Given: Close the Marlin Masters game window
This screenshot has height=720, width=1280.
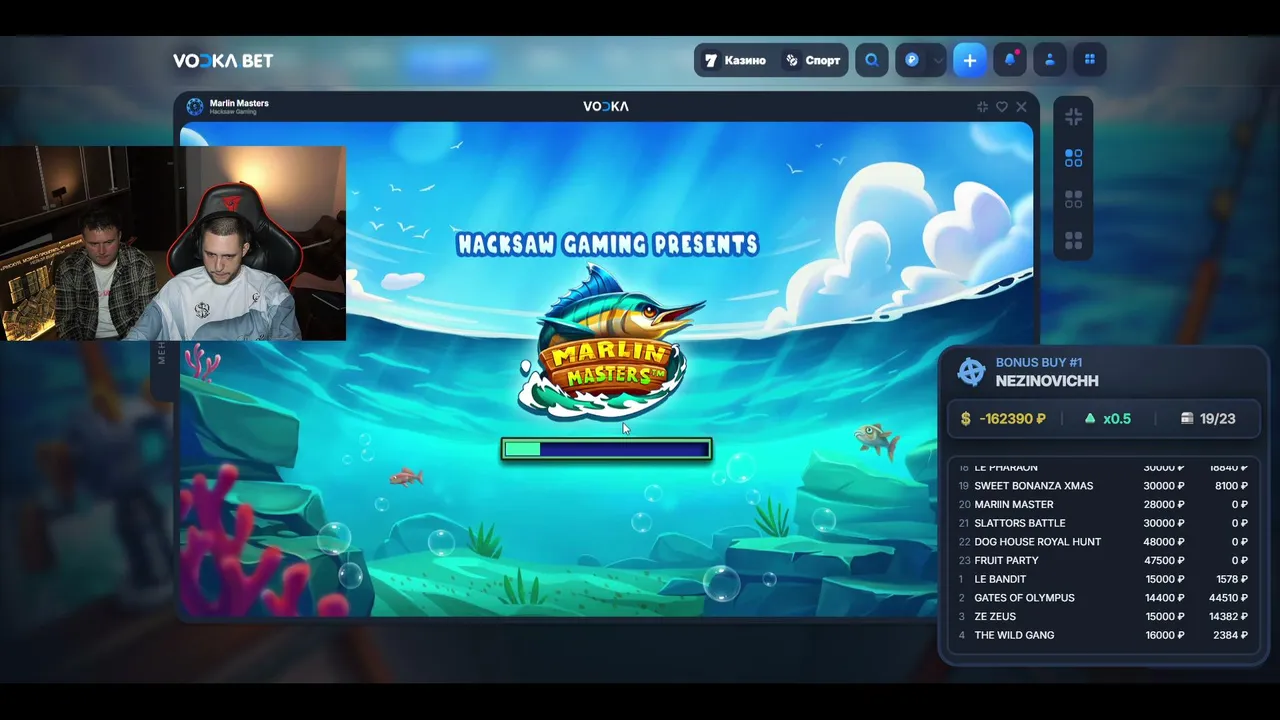Looking at the screenshot, I should coord(1021,106).
